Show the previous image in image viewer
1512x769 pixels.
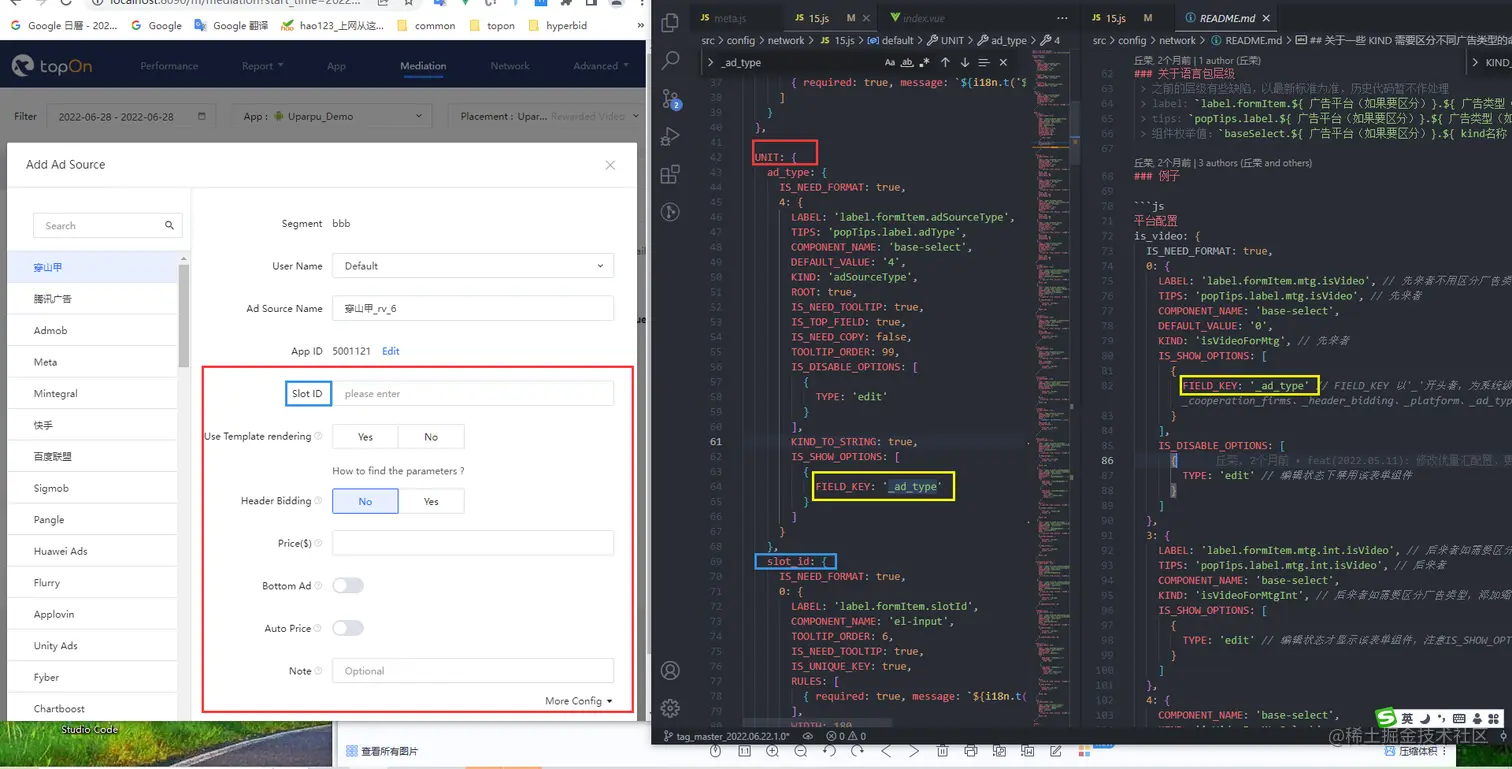click(886, 751)
